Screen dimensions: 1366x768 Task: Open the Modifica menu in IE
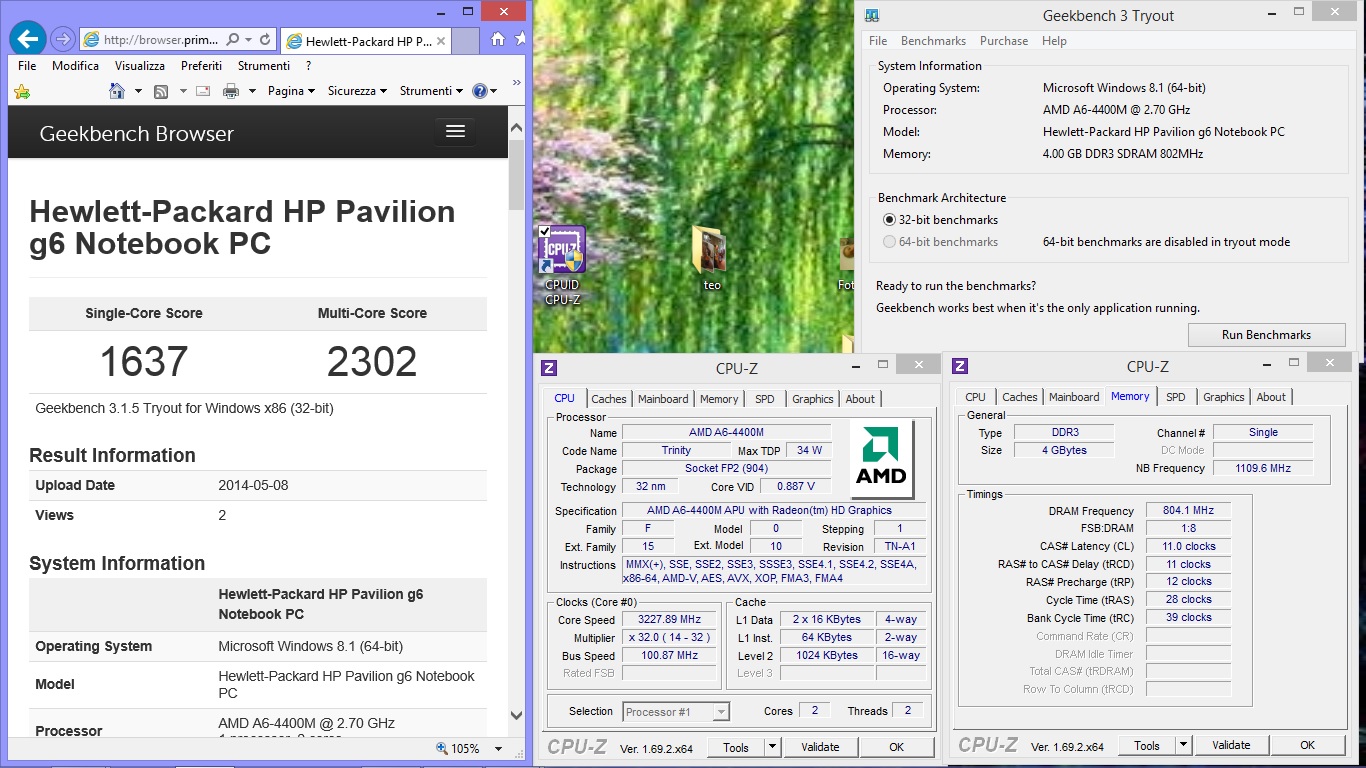(76, 66)
